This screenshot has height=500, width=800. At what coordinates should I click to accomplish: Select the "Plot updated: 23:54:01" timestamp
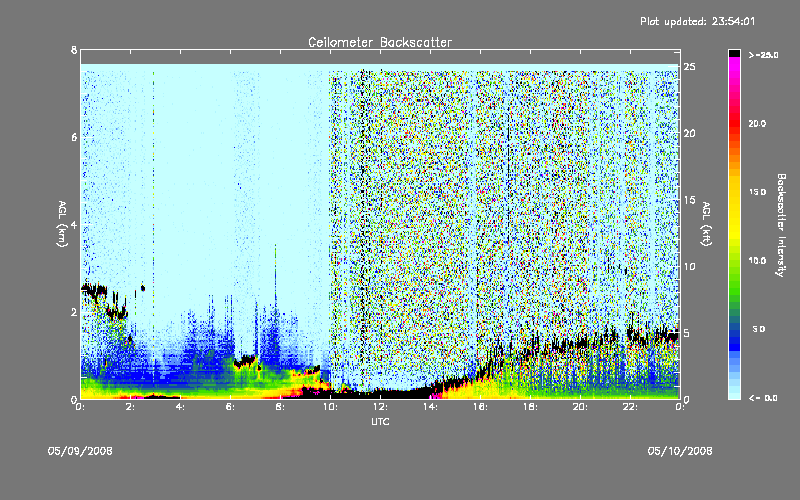[x=697, y=21]
